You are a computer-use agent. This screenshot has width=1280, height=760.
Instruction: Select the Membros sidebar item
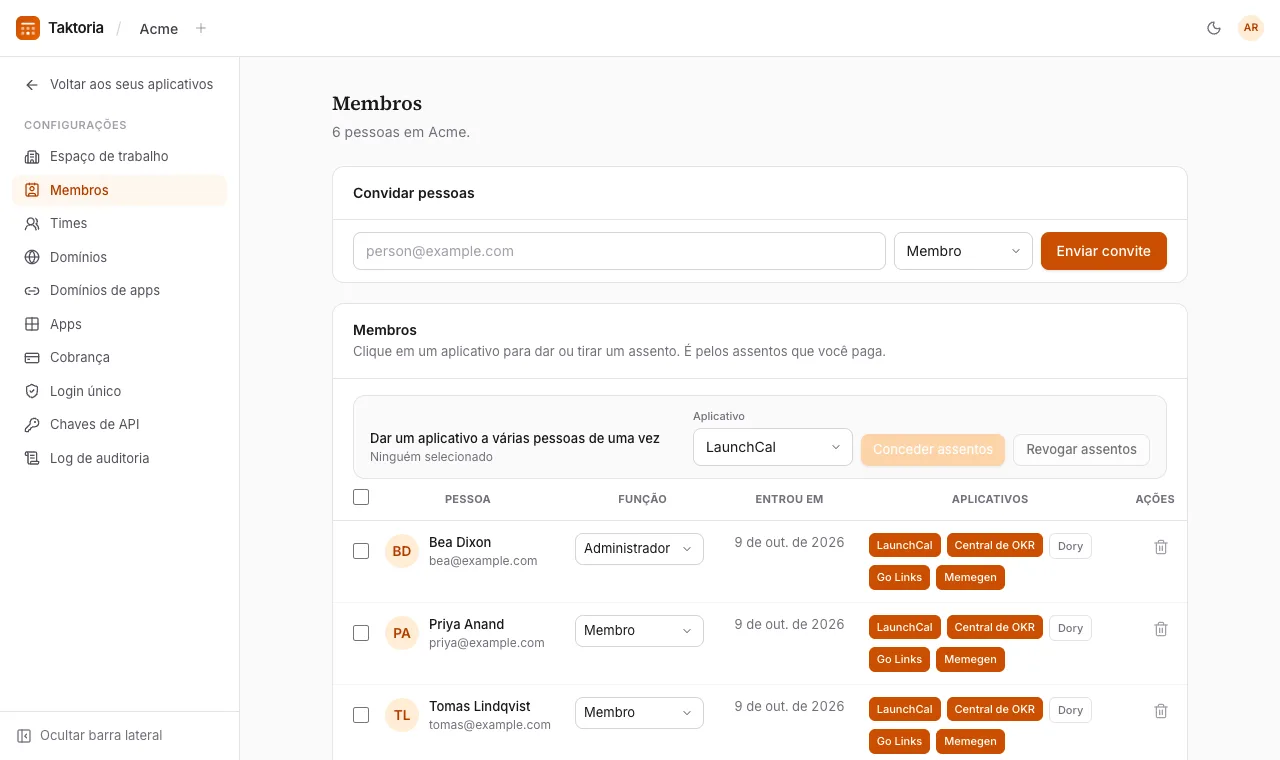click(119, 190)
